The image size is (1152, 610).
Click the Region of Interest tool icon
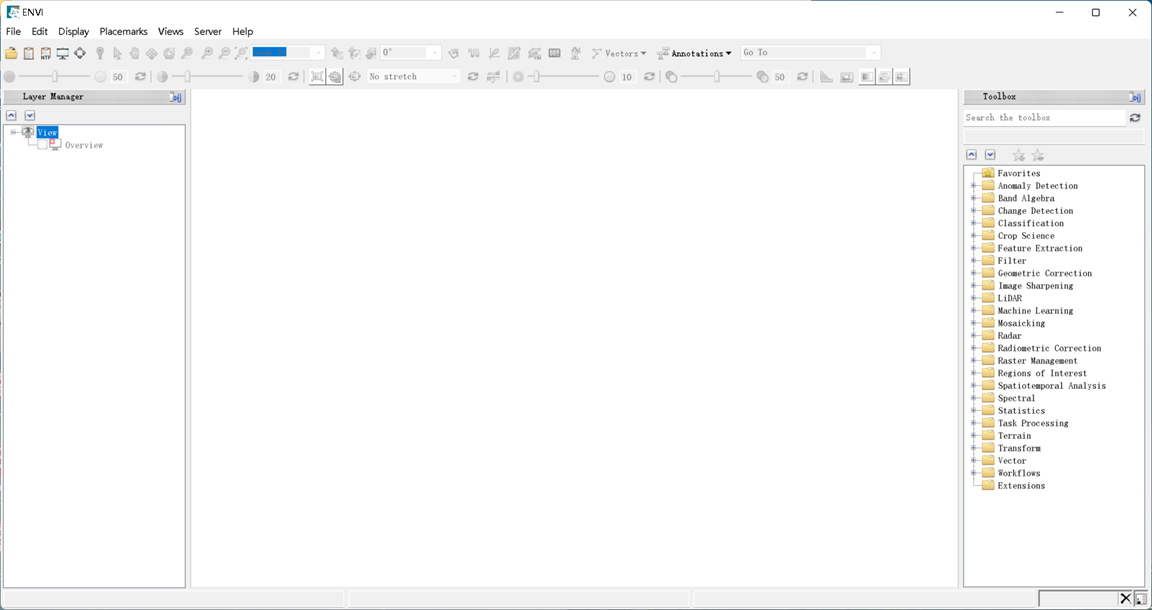534,53
